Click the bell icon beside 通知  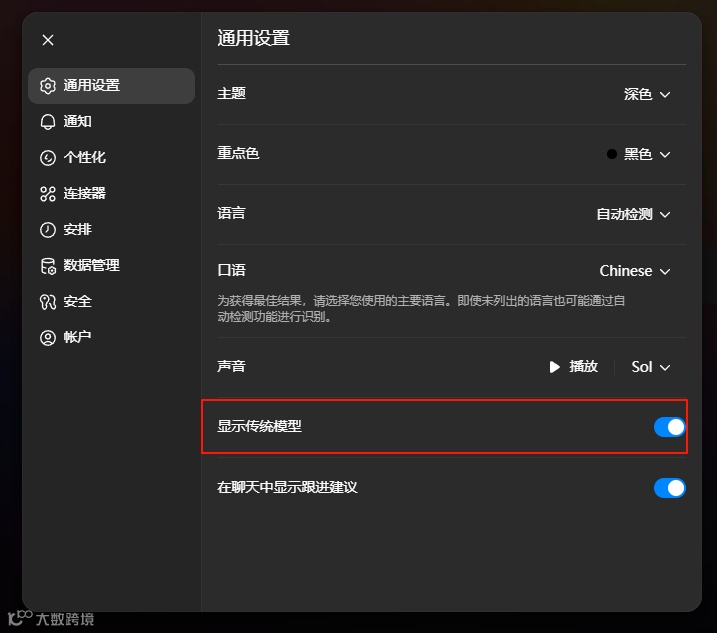click(48, 122)
